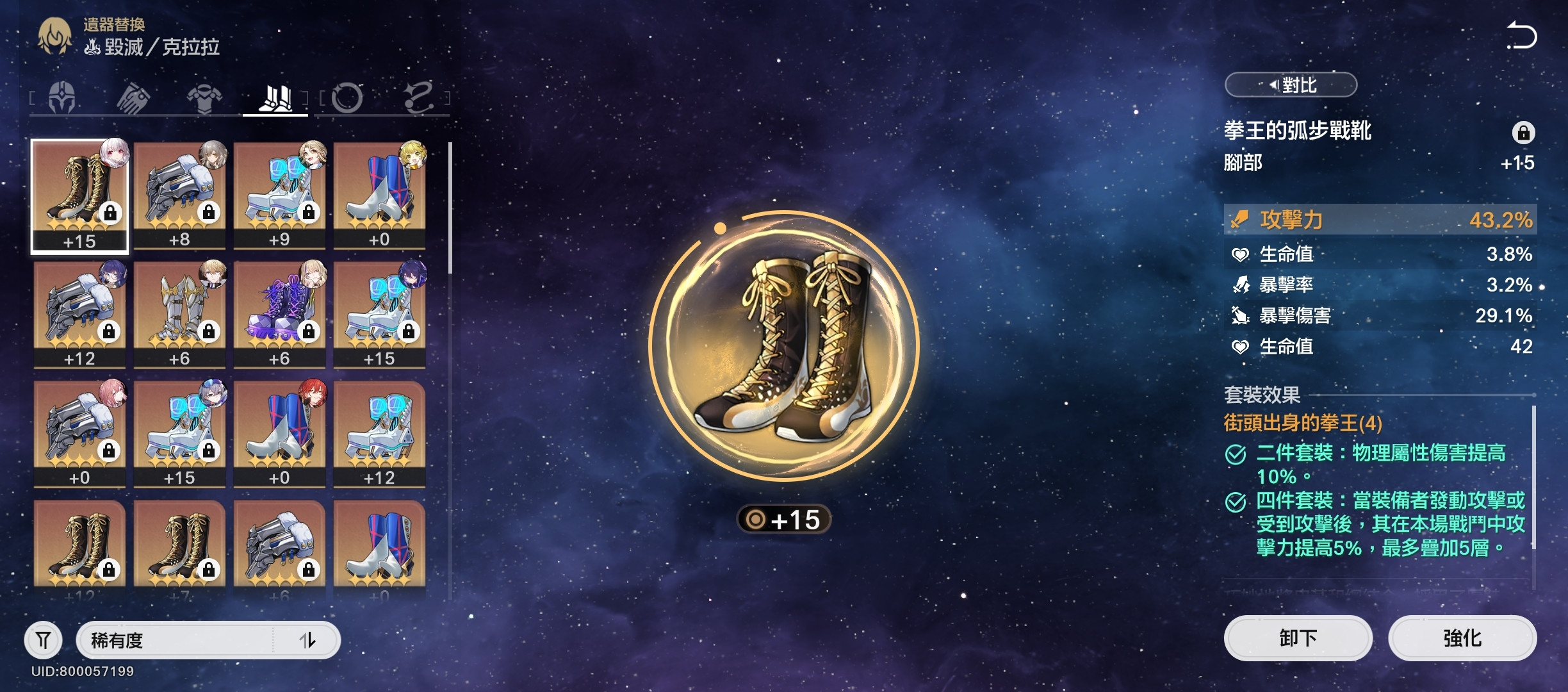Switch to the Planar Sphere tab
1568x692 pixels.
point(347,98)
